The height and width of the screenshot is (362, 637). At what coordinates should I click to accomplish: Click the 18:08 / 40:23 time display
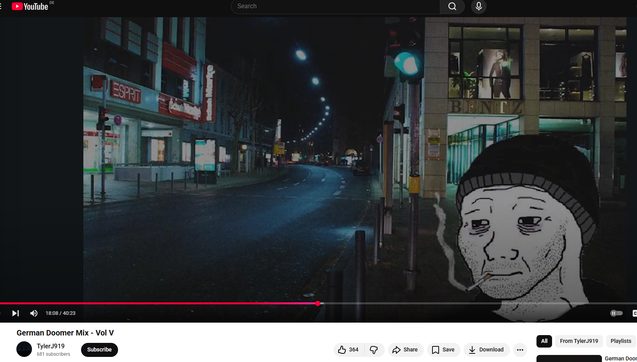[61, 313]
